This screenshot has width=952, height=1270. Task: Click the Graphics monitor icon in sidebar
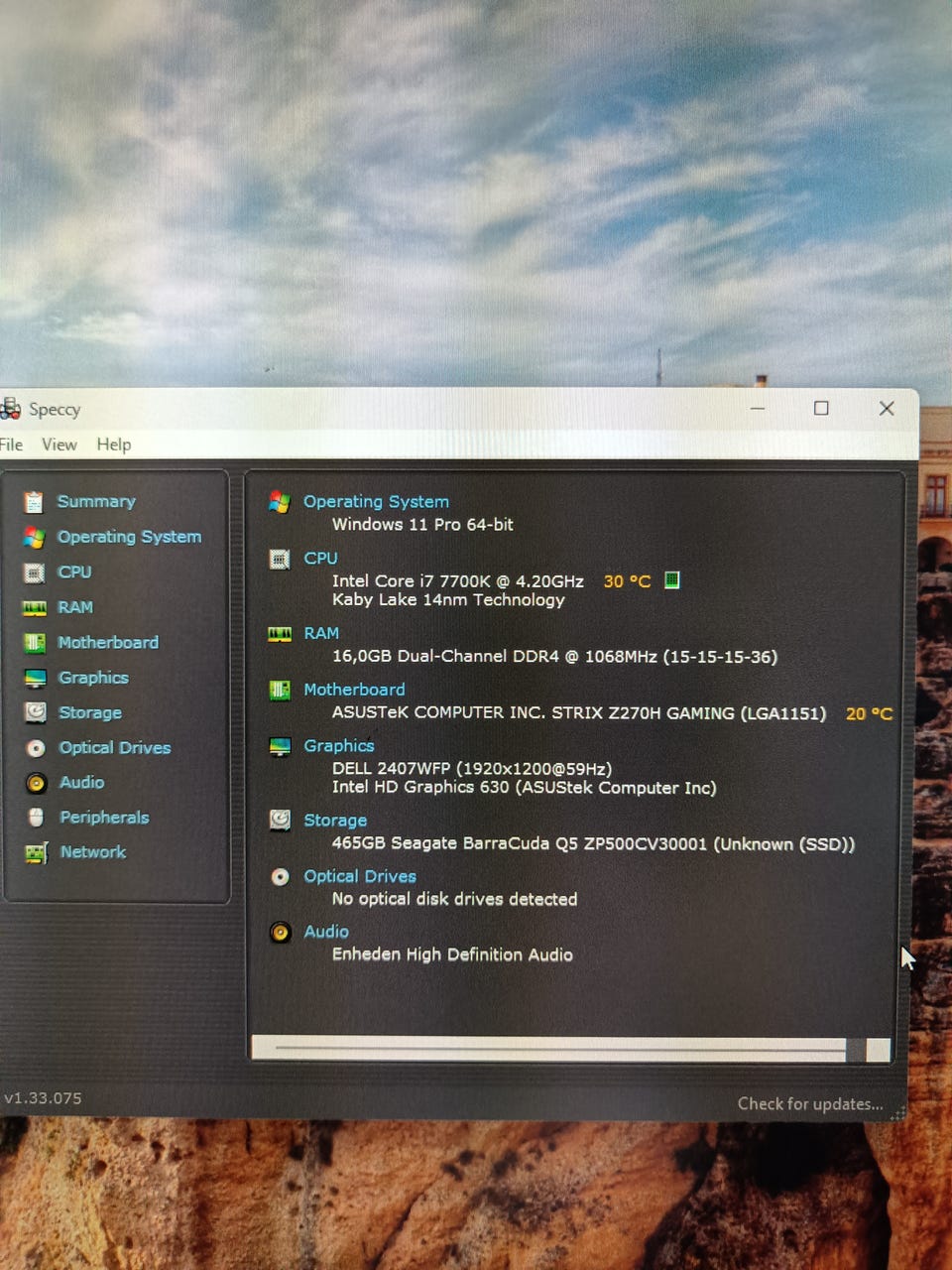[x=36, y=678]
